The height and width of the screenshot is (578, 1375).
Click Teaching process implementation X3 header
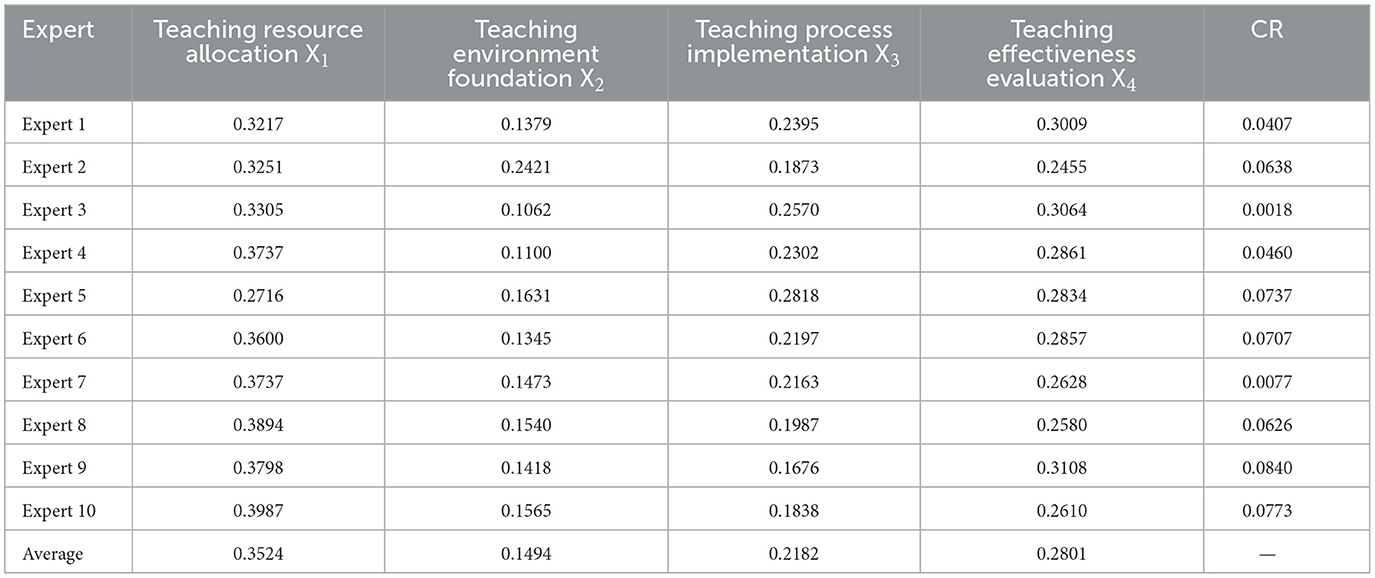[x=794, y=42]
